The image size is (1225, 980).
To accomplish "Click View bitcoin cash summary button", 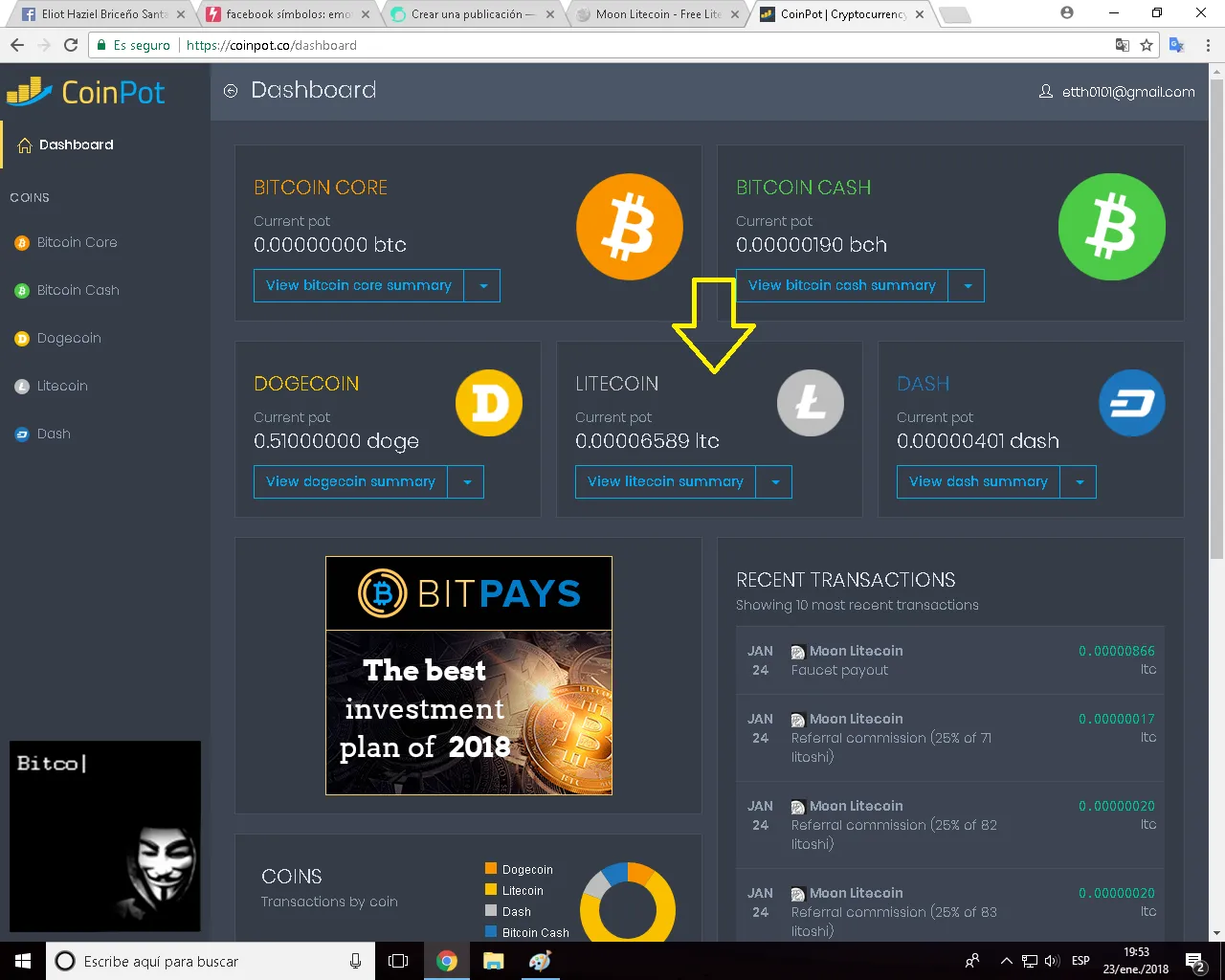I will click(x=842, y=285).
